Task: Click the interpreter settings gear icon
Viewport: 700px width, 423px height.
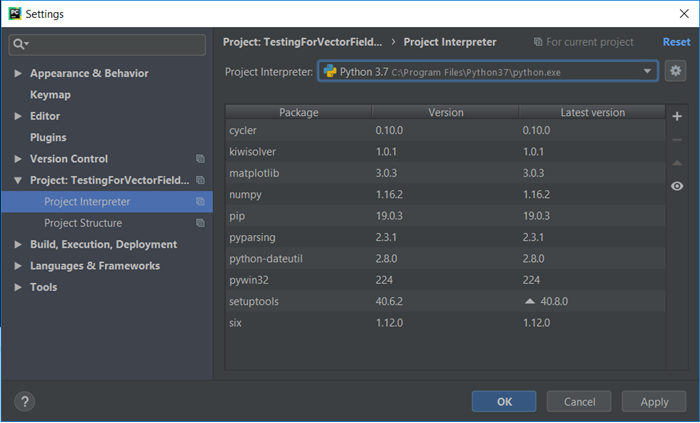Action: [x=675, y=71]
